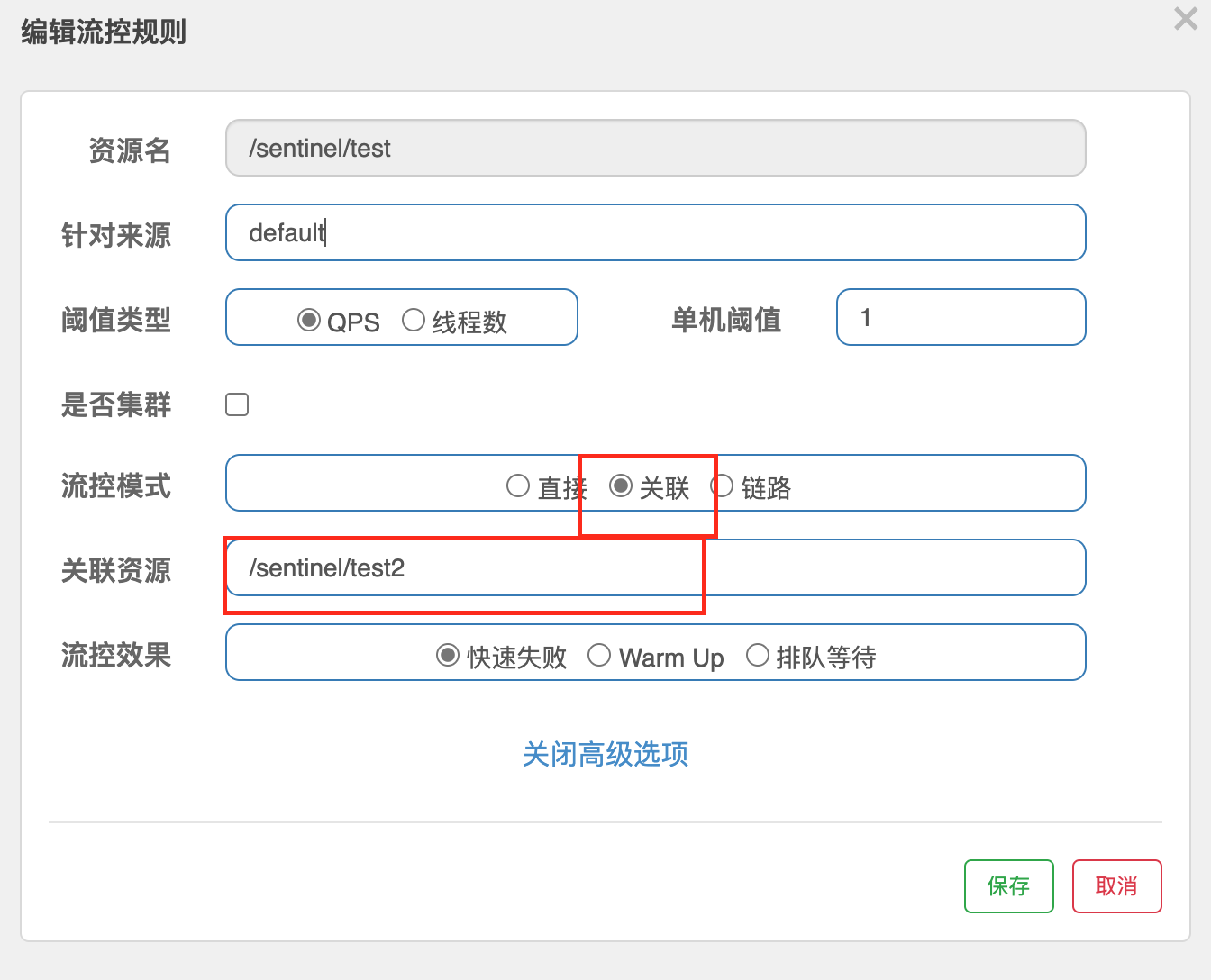Click the 取消 button
Viewport: 1211px width, 980px height.
(x=1116, y=886)
